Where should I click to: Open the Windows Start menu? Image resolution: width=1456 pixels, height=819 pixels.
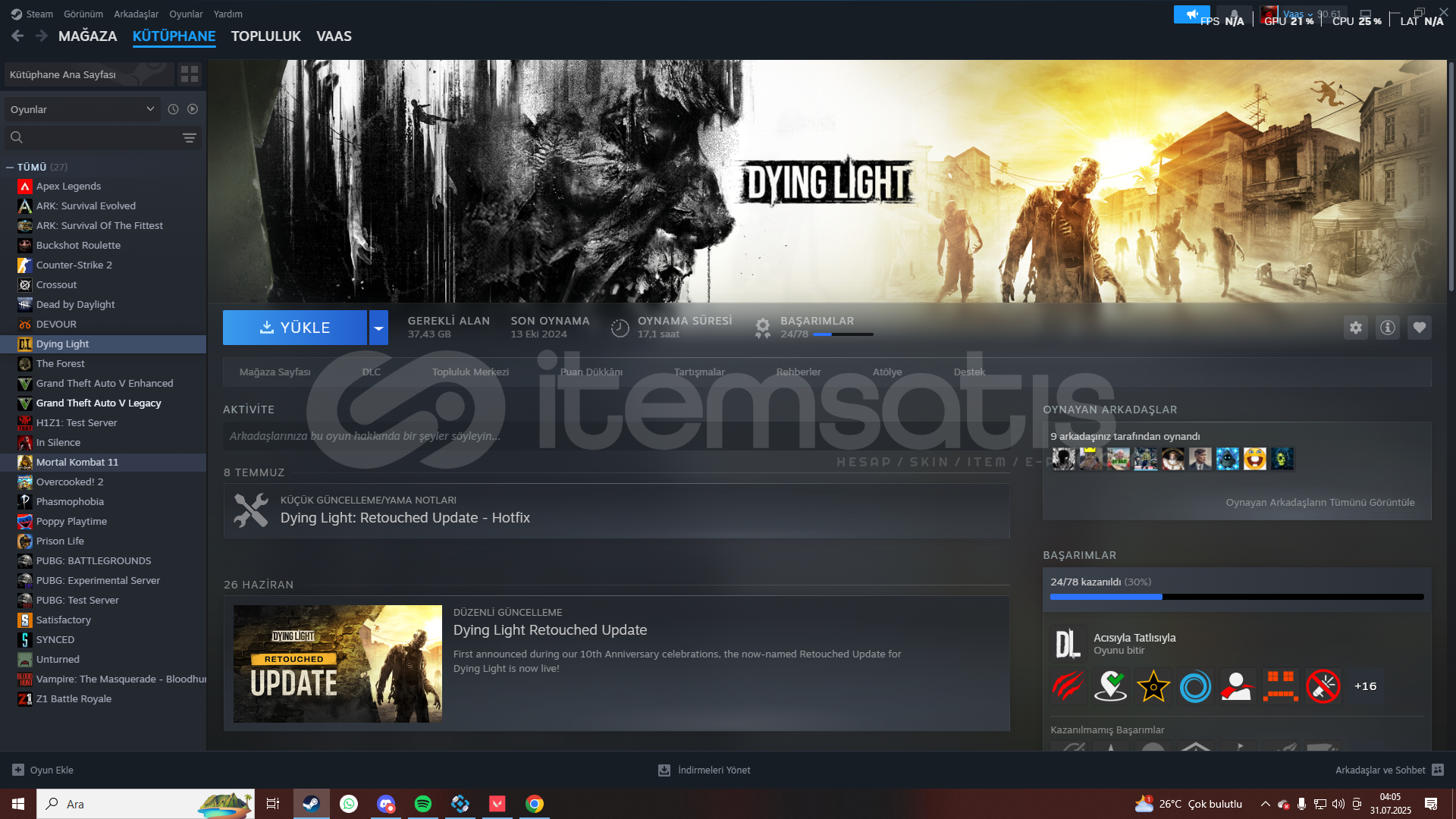click(x=18, y=804)
